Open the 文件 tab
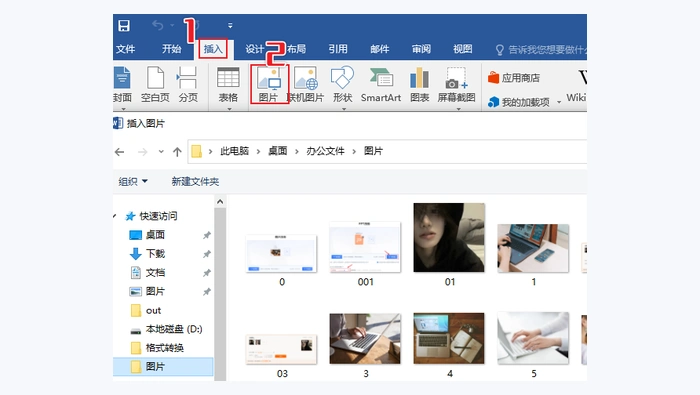The image size is (700, 395). coord(125,49)
